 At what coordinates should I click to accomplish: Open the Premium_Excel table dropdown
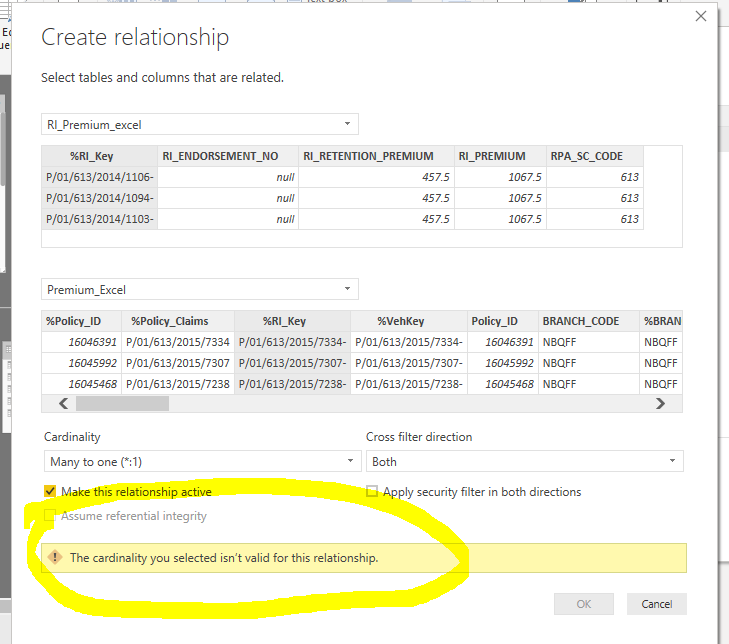point(200,289)
